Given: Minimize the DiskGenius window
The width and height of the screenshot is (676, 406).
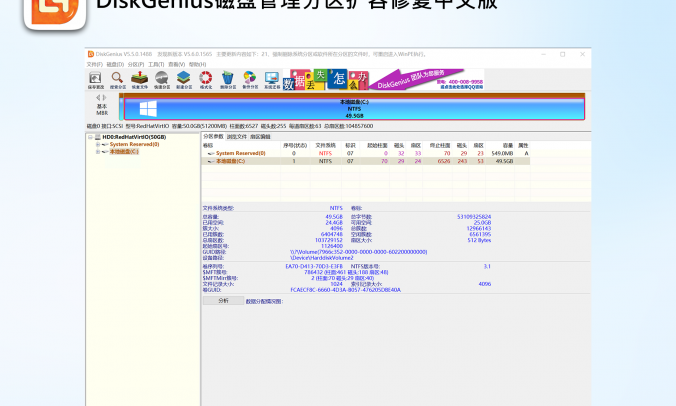Looking at the screenshot, I should click(x=543, y=54).
